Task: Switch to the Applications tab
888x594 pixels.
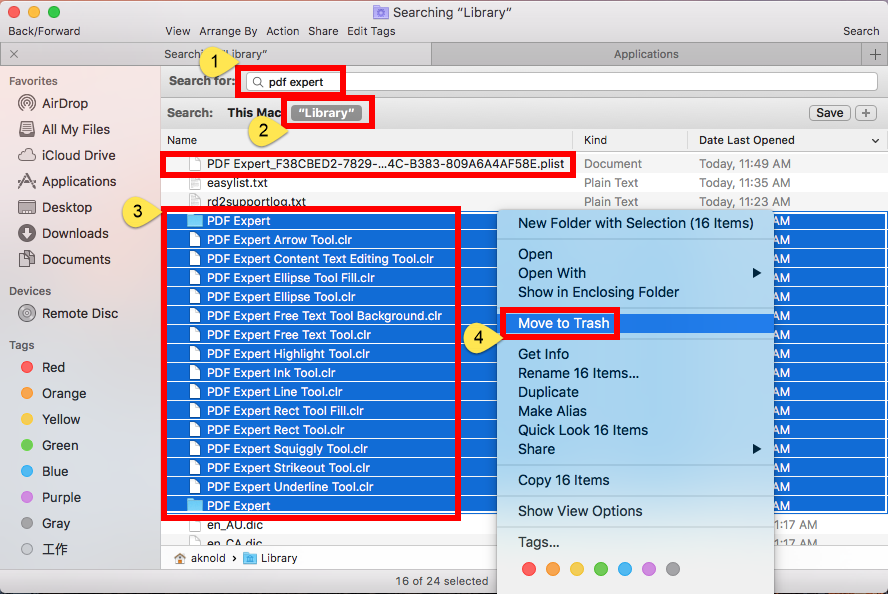Action: (x=646, y=54)
